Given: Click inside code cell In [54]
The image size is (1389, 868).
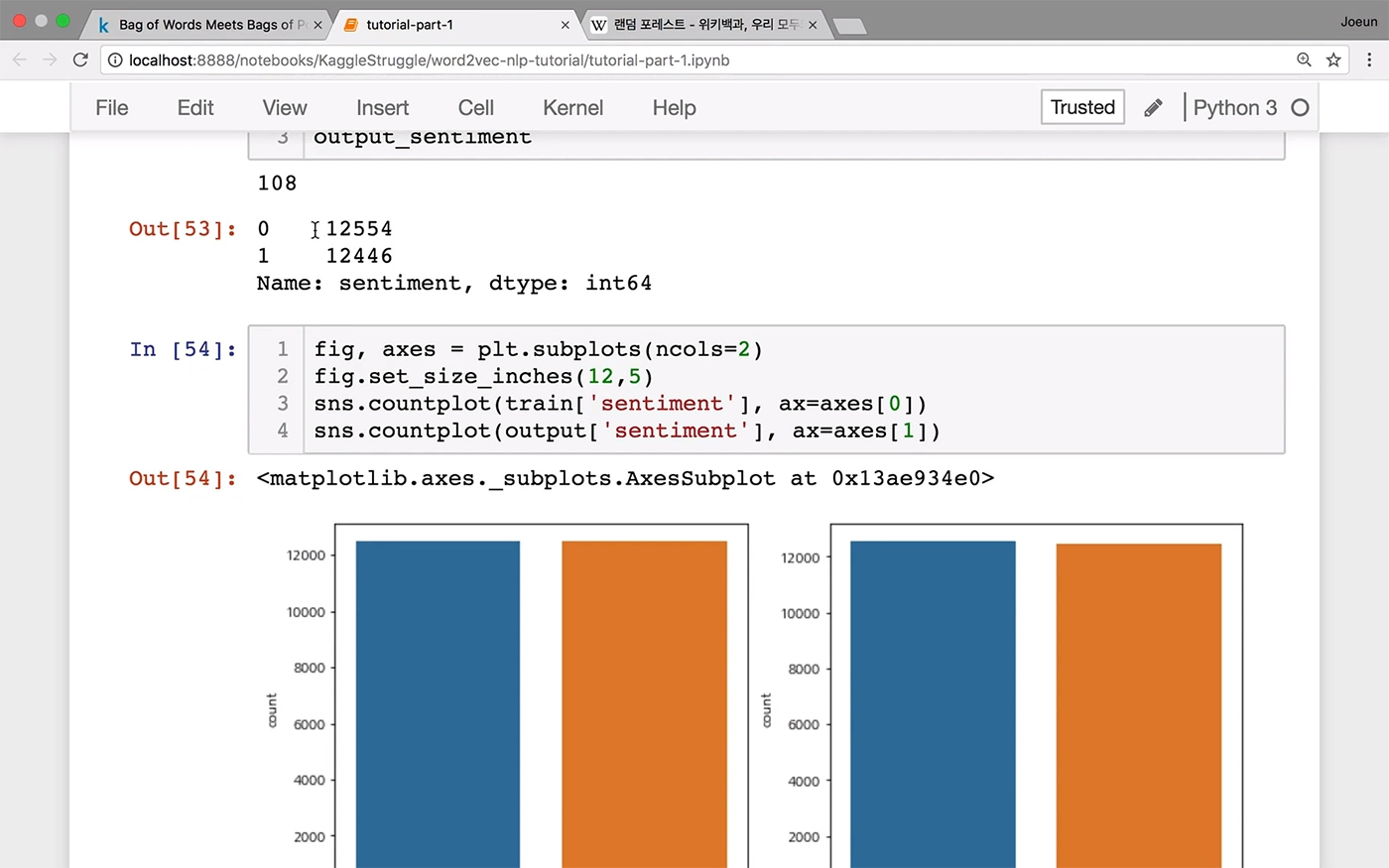Looking at the screenshot, I should click(766, 390).
